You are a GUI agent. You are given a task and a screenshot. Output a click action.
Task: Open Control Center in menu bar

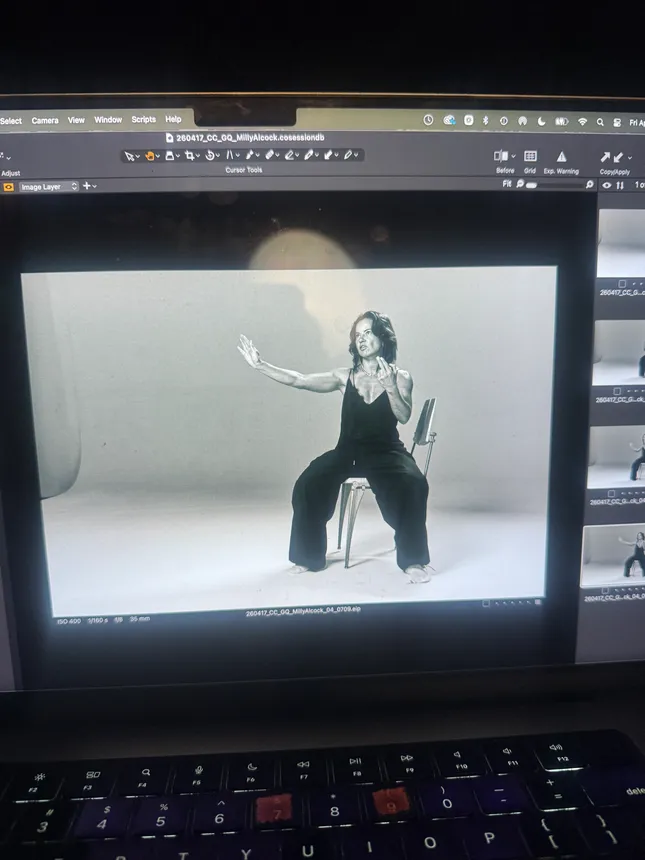click(x=617, y=123)
